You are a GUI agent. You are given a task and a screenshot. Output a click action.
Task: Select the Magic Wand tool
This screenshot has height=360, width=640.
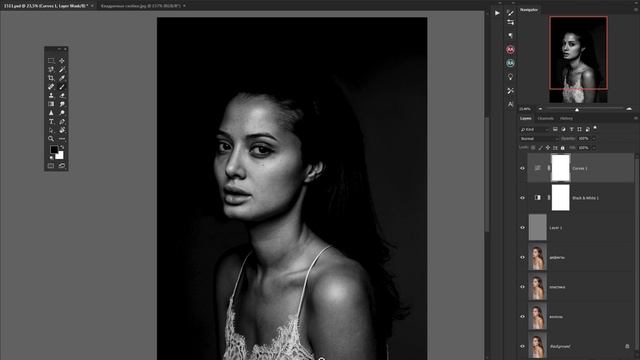62,69
